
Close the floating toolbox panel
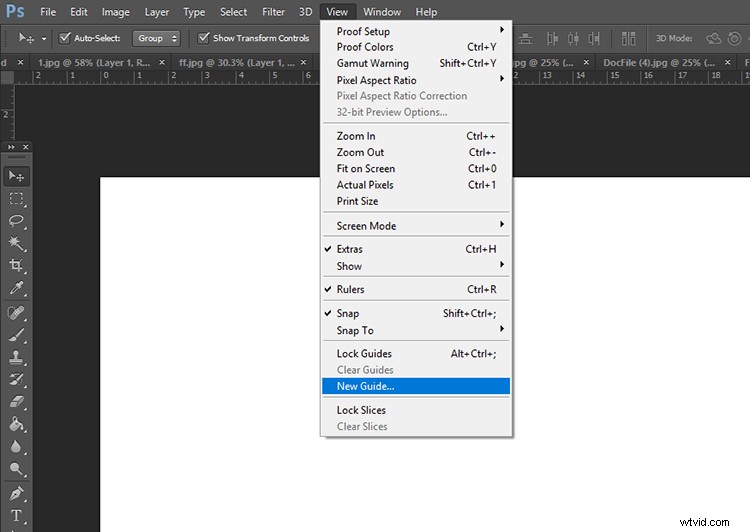[26, 147]
